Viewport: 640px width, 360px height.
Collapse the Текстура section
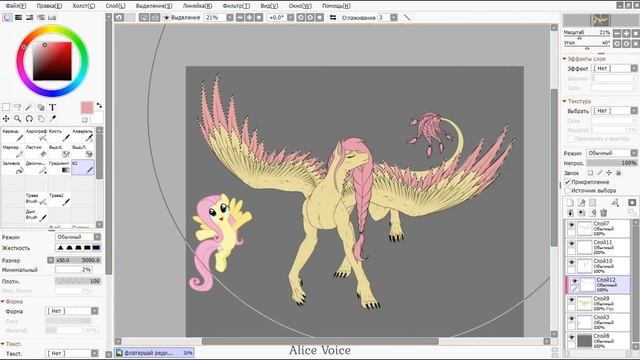coord(564,101)
